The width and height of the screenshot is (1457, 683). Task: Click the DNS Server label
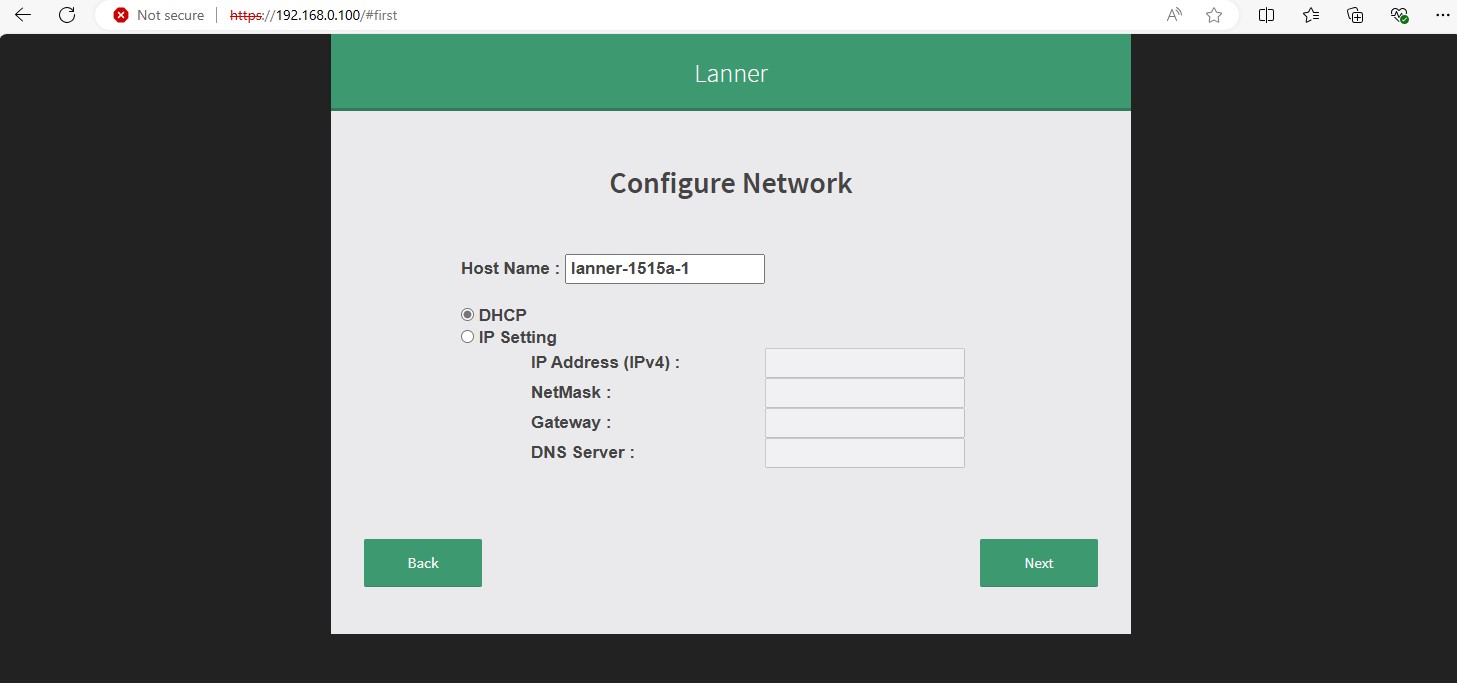(x=583, y=452)
